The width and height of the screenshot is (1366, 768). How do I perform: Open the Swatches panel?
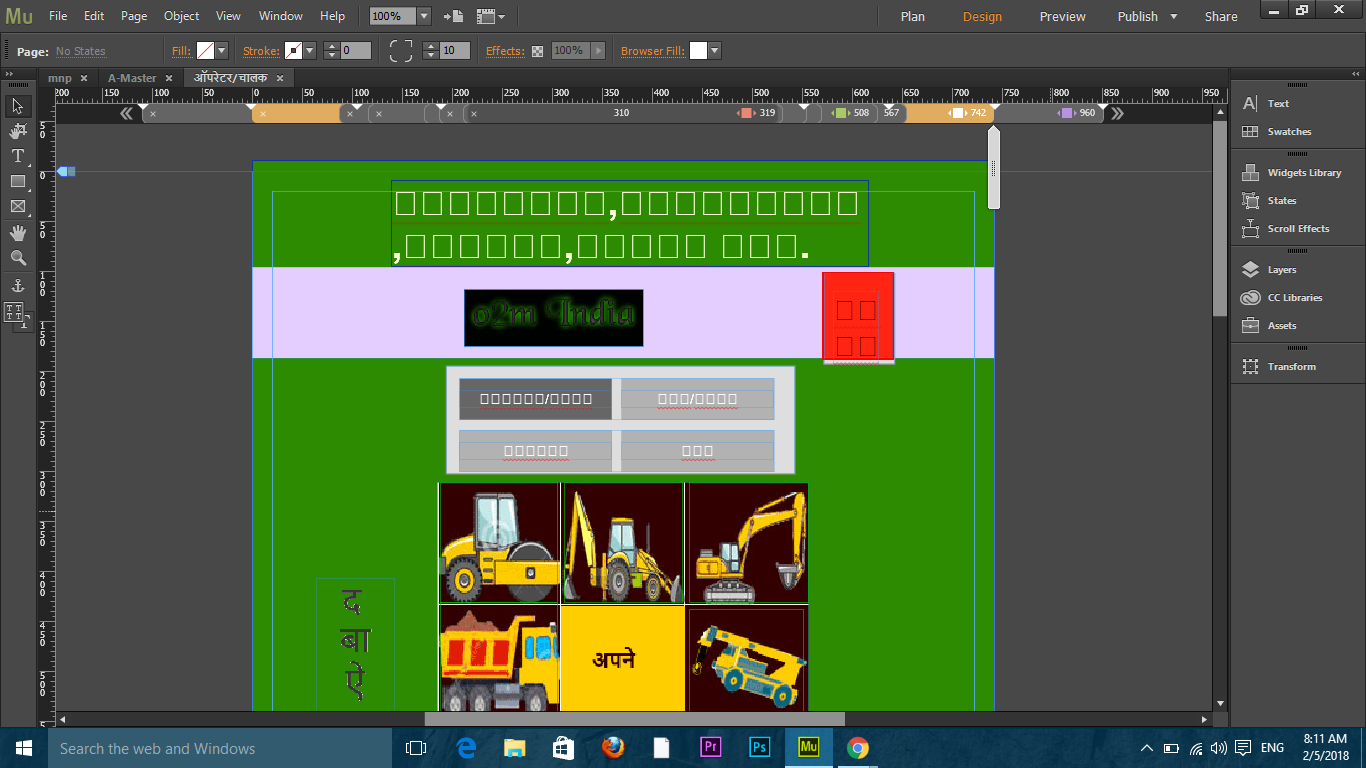pyautogui.click(x=1289, y=131)
